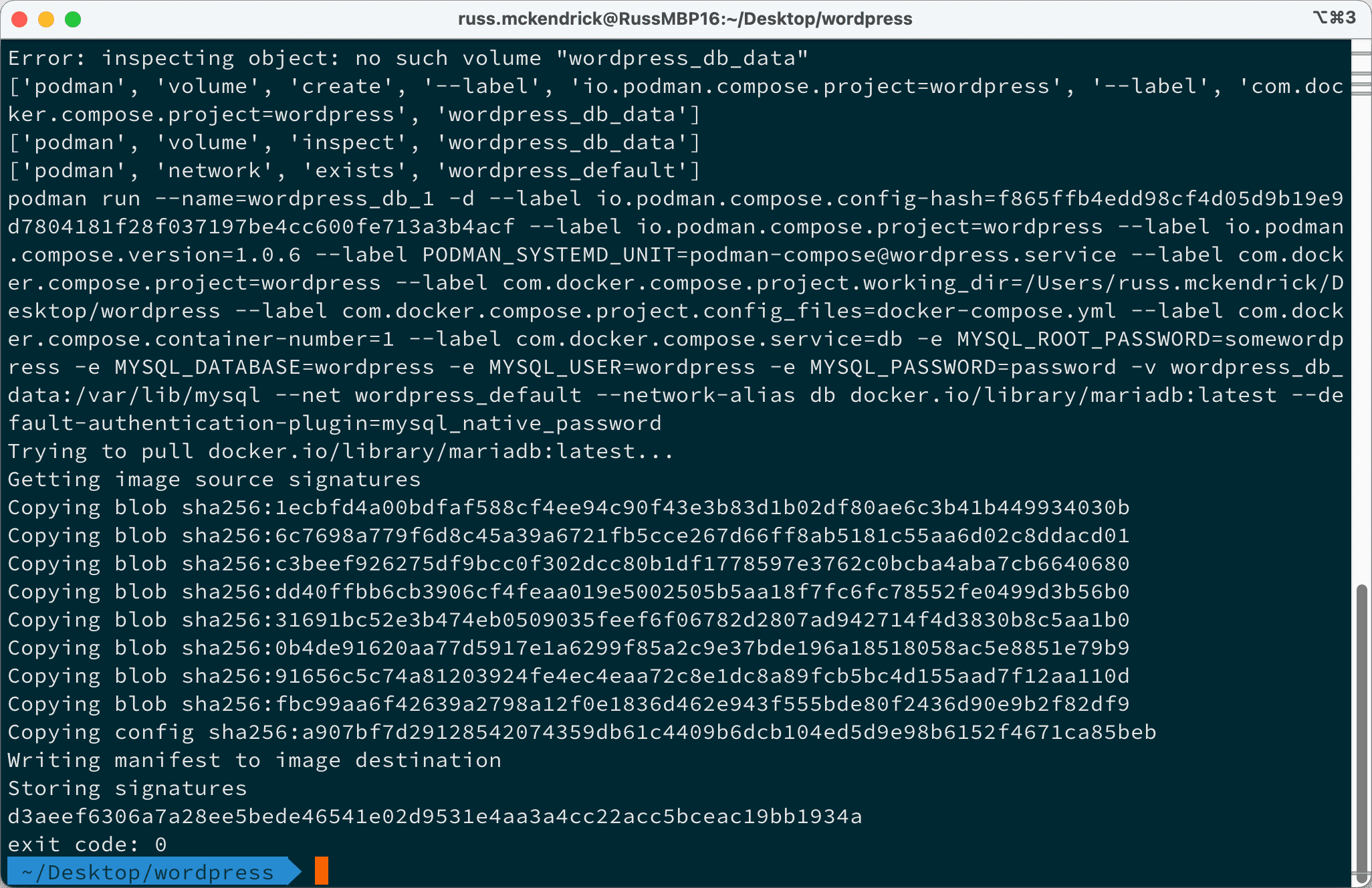Screen dimensions: 1372x888
Task: Click the red close window button
Action: tap(19, 19)
